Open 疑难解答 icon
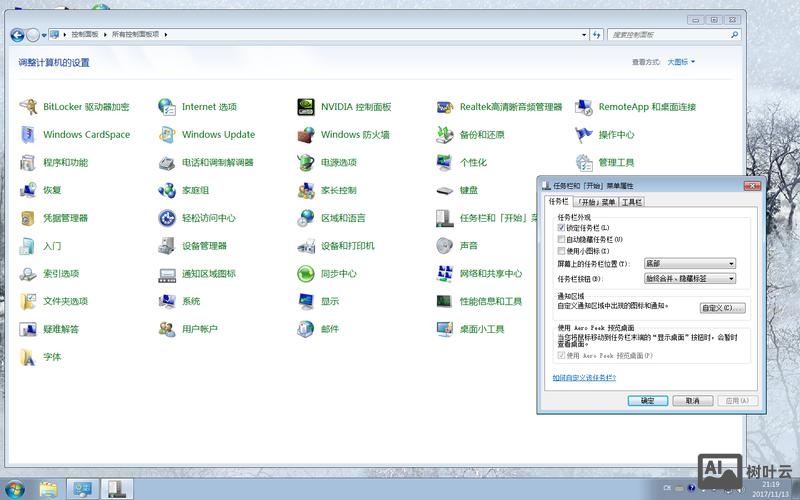800x500 pixels. tap(28, 329)
